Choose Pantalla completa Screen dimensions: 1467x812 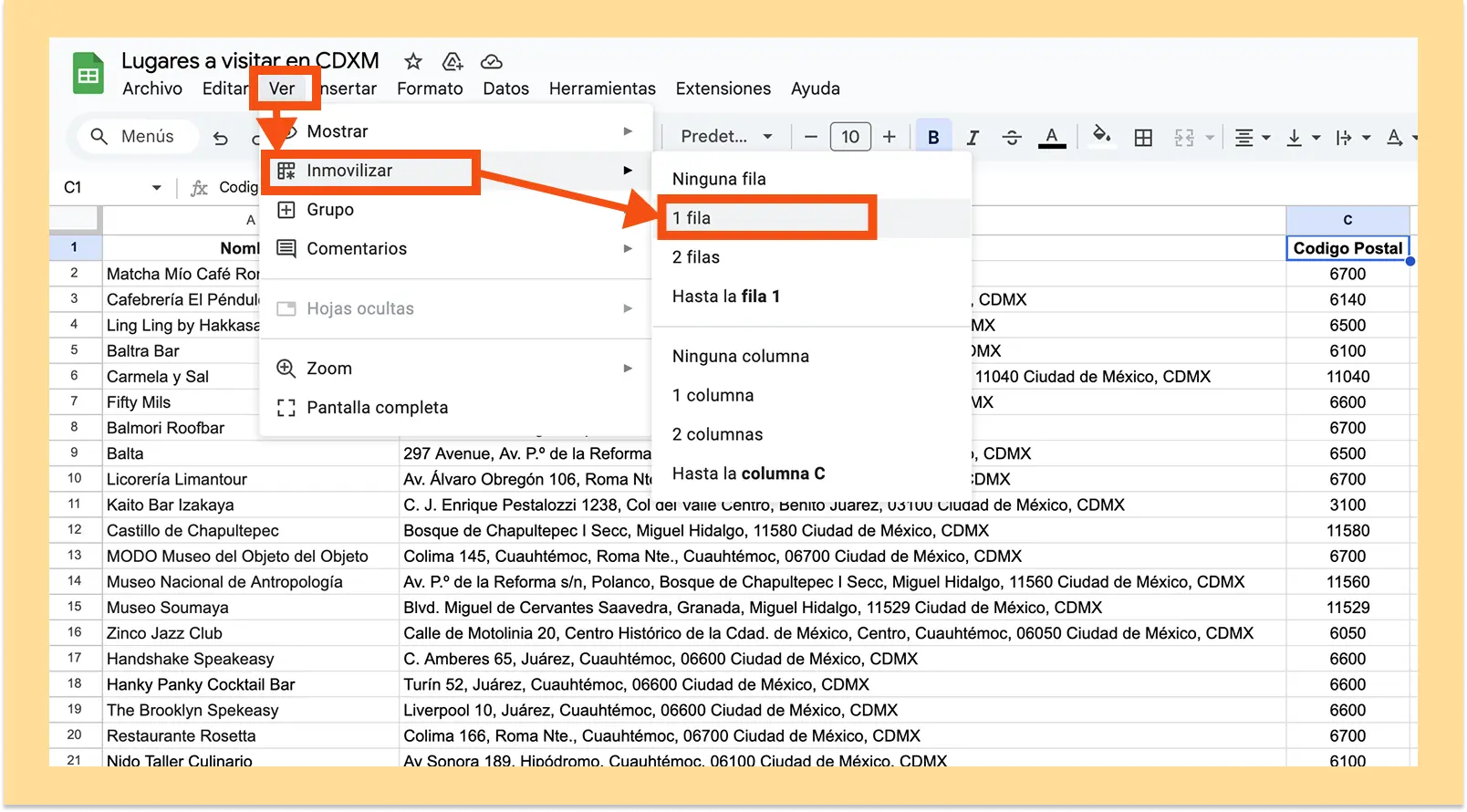click(456, 408)
